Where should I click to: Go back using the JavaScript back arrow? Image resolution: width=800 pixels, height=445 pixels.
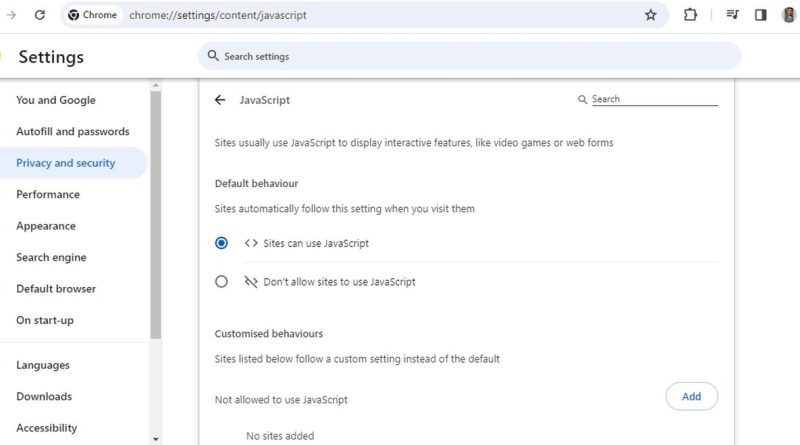click(x=220, y=100)
